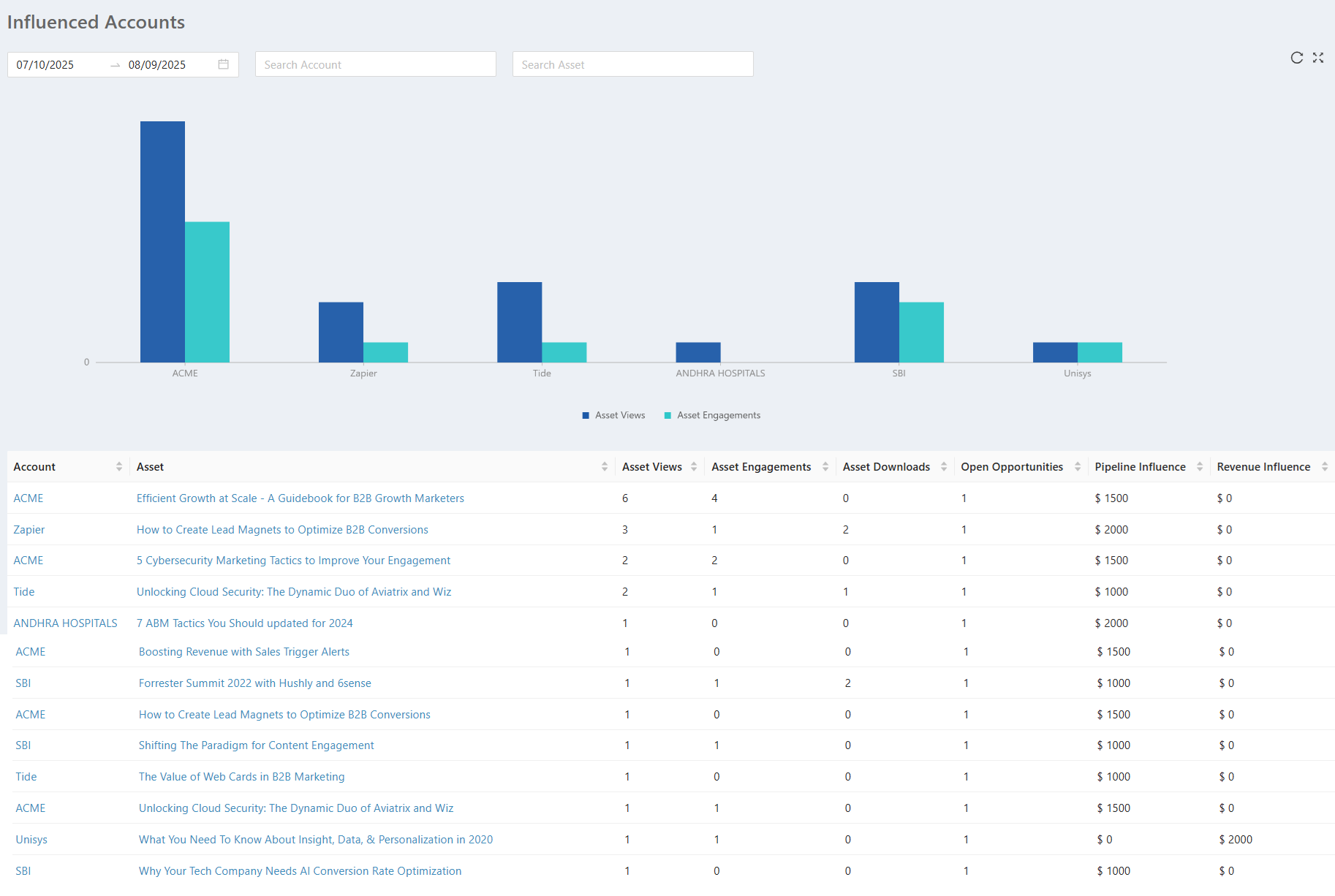
Task: Click the ACME Asset Engagements bar
Action: (x=207, y=292)
